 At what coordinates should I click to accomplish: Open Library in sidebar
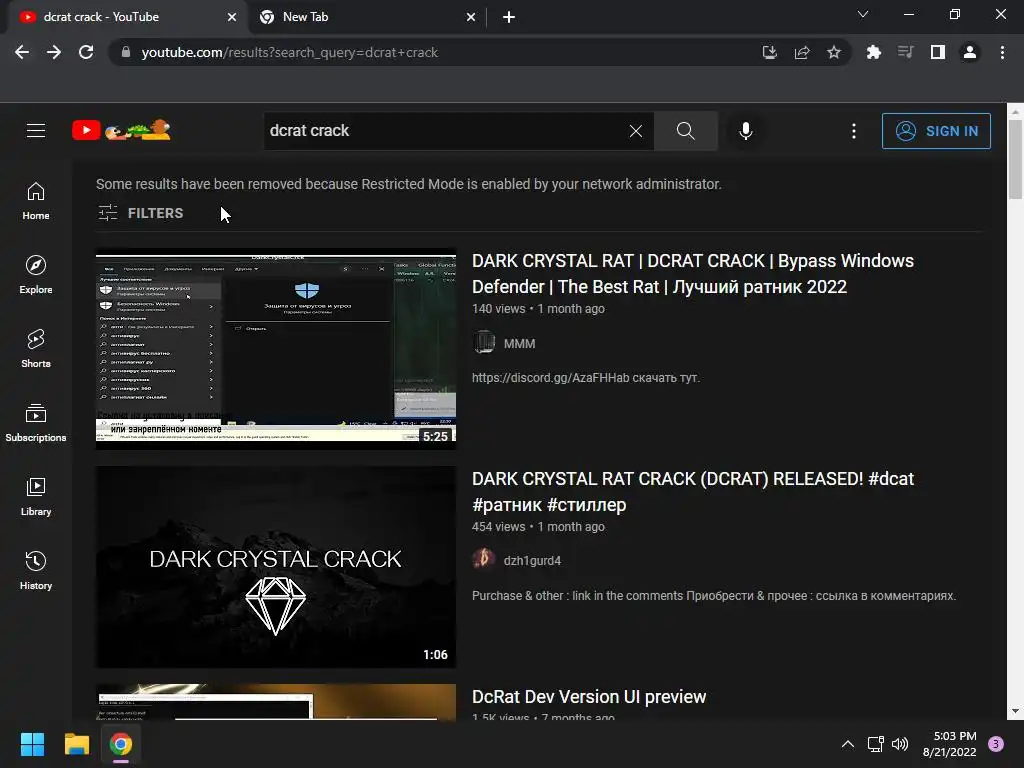36,497
